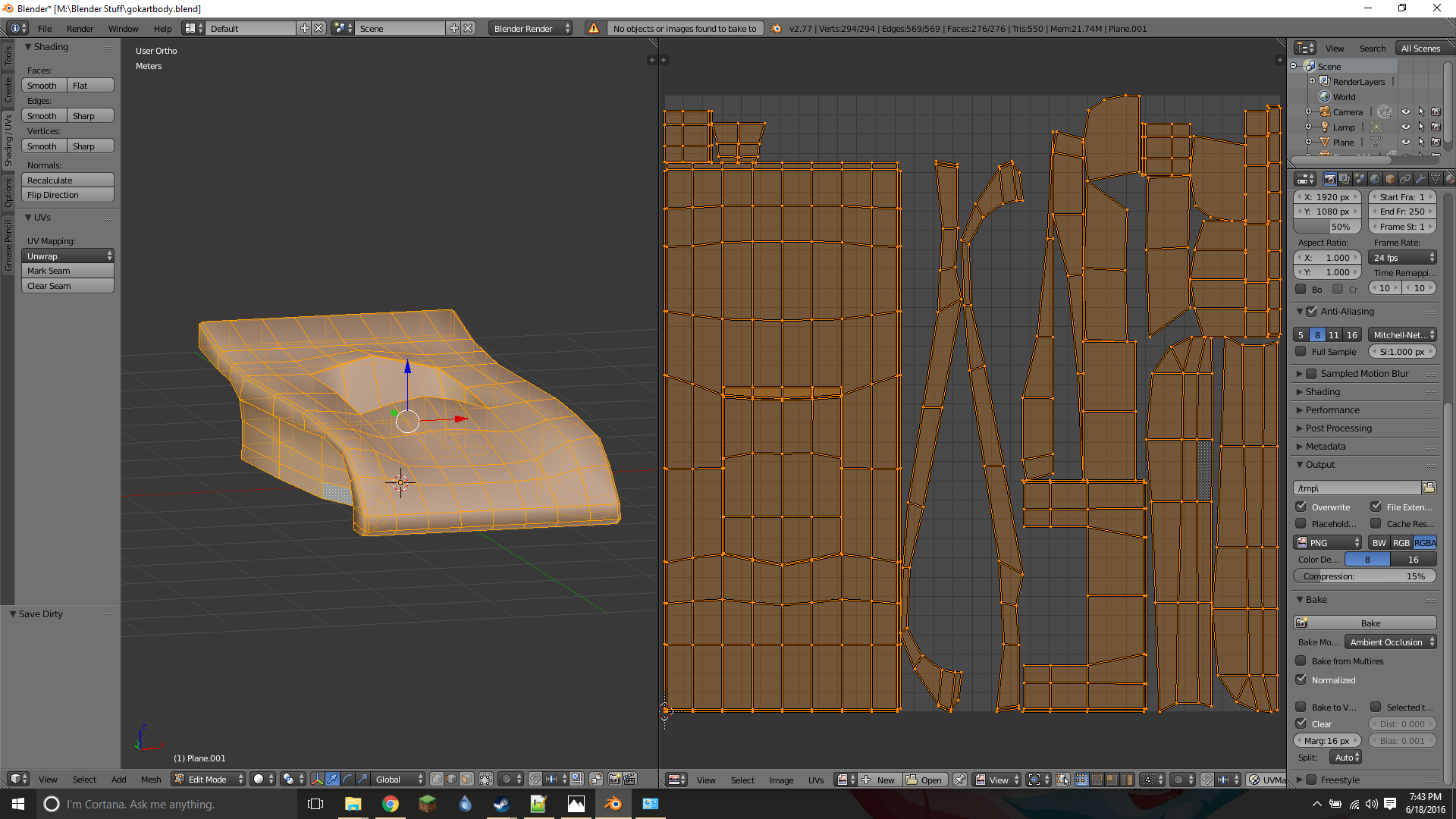Switch to face select mode in 3D view
The height and width of the screenshot is (819, 1456).
tap(466, 779)
